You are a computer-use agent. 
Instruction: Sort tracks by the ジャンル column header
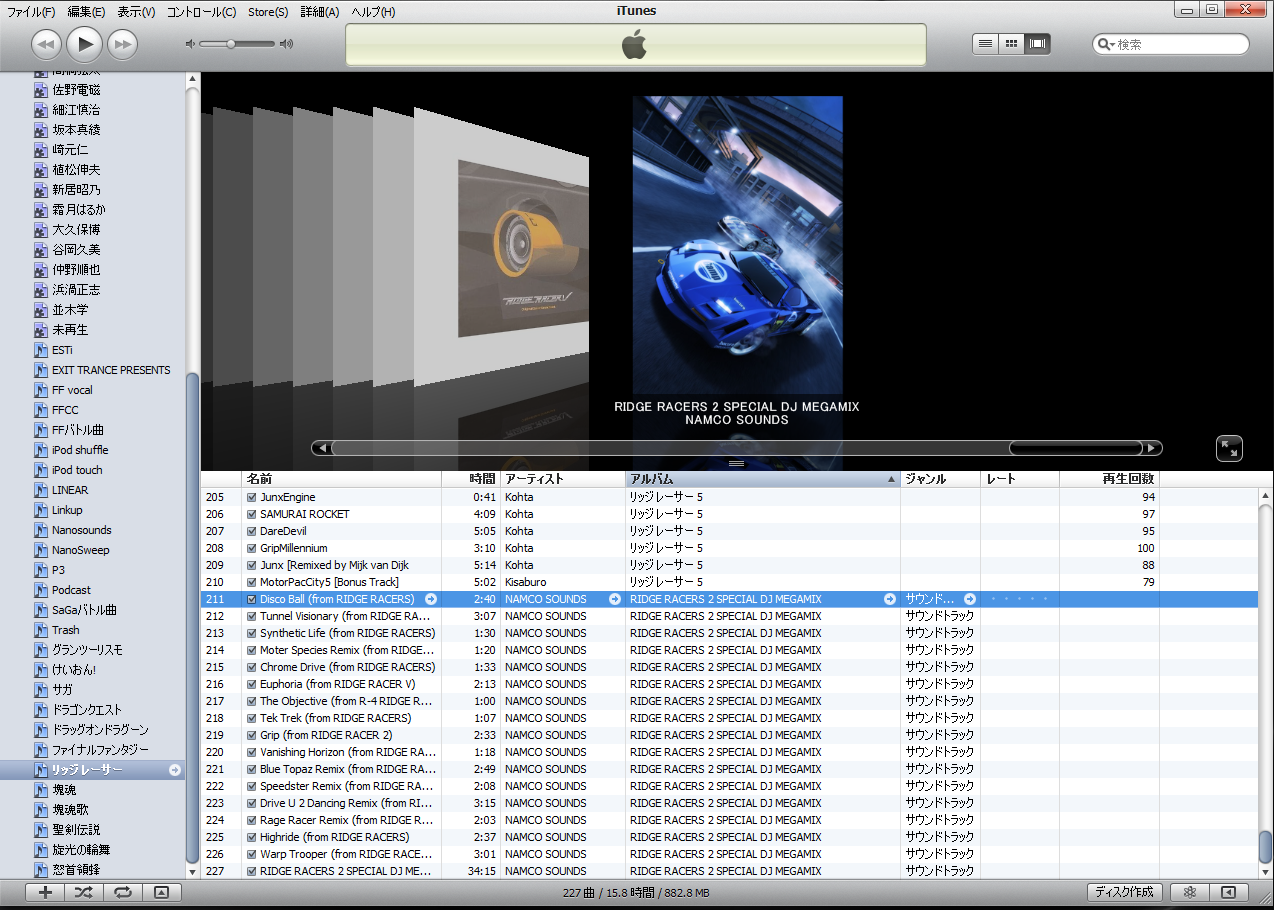(x=941, y=479)
